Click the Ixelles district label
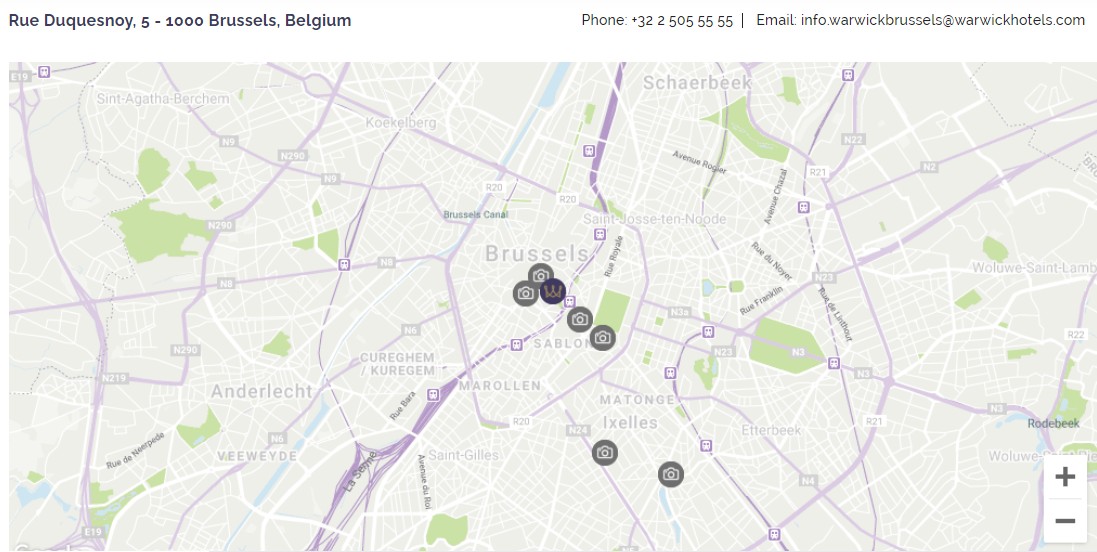The image size is (1097, 552). [x=630, y=423]
